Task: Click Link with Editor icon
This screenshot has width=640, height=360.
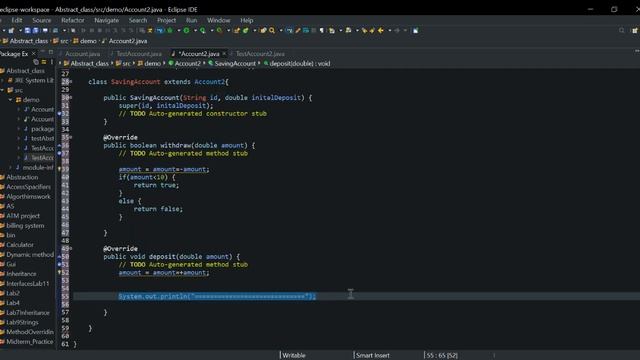Action: [x=44, y=62]
